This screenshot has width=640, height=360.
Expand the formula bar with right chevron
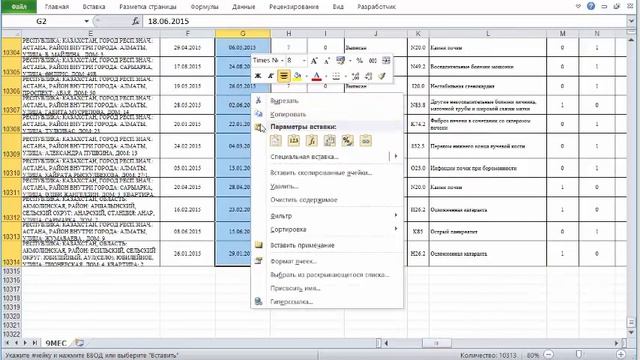(x=631, y=21)
